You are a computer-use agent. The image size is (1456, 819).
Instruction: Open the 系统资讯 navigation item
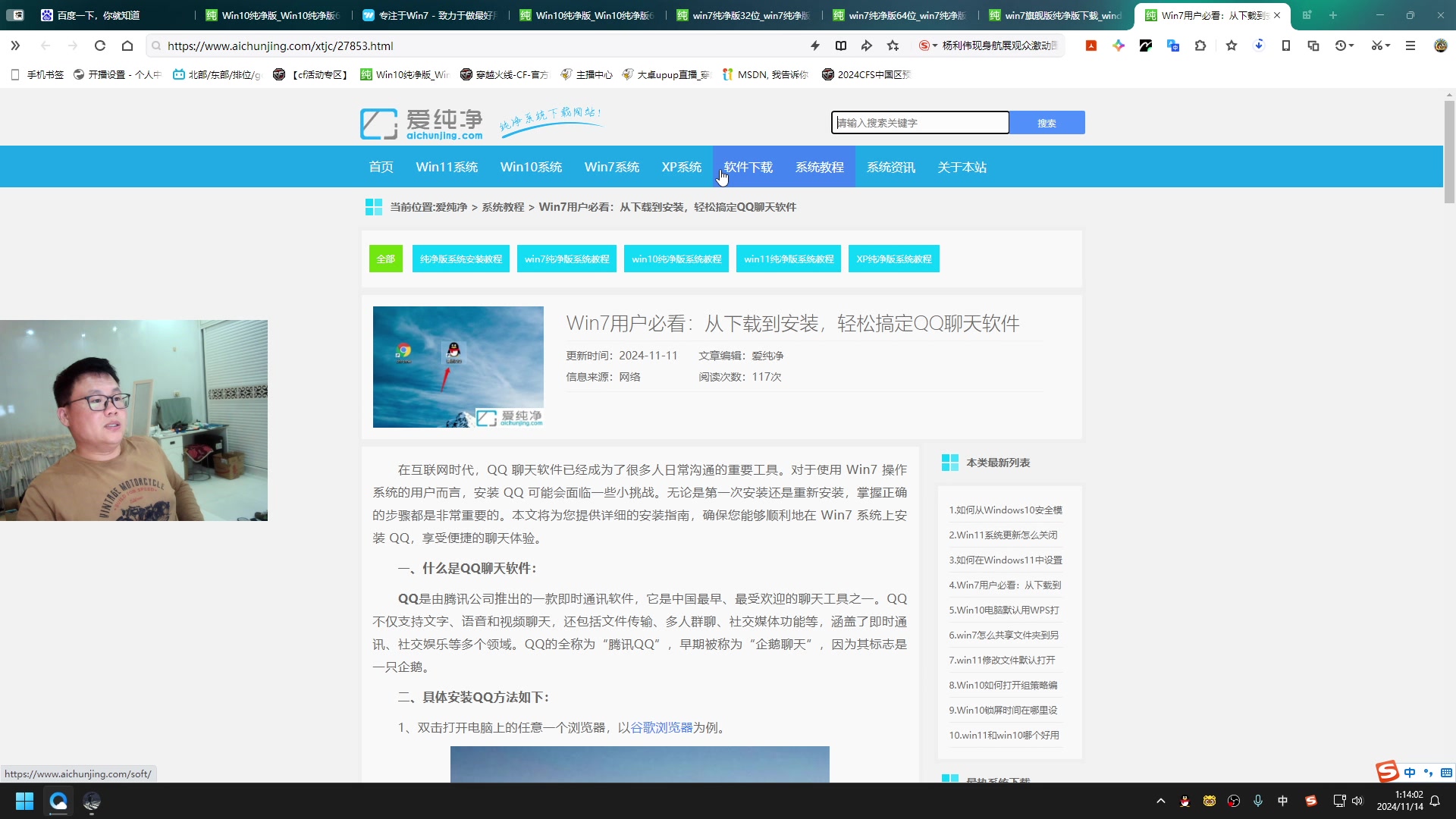tap(891, 167)
